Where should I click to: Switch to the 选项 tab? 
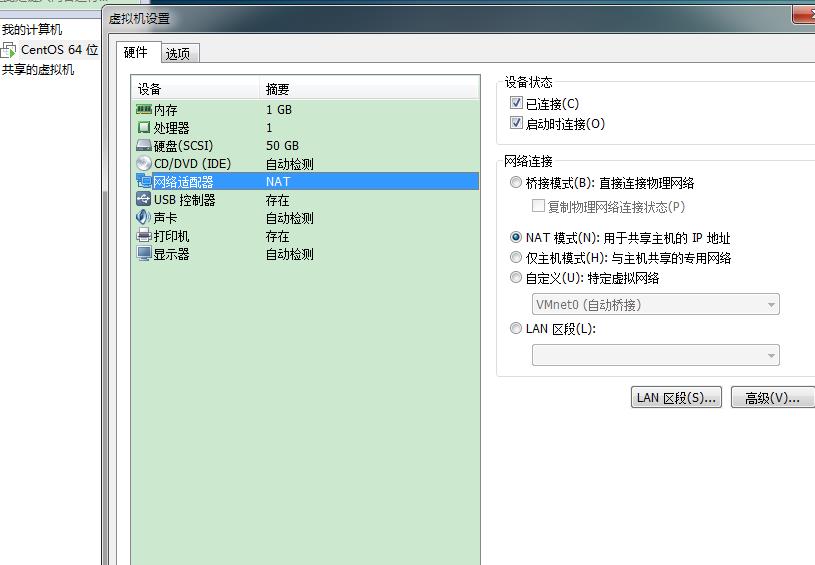(179, 54)
